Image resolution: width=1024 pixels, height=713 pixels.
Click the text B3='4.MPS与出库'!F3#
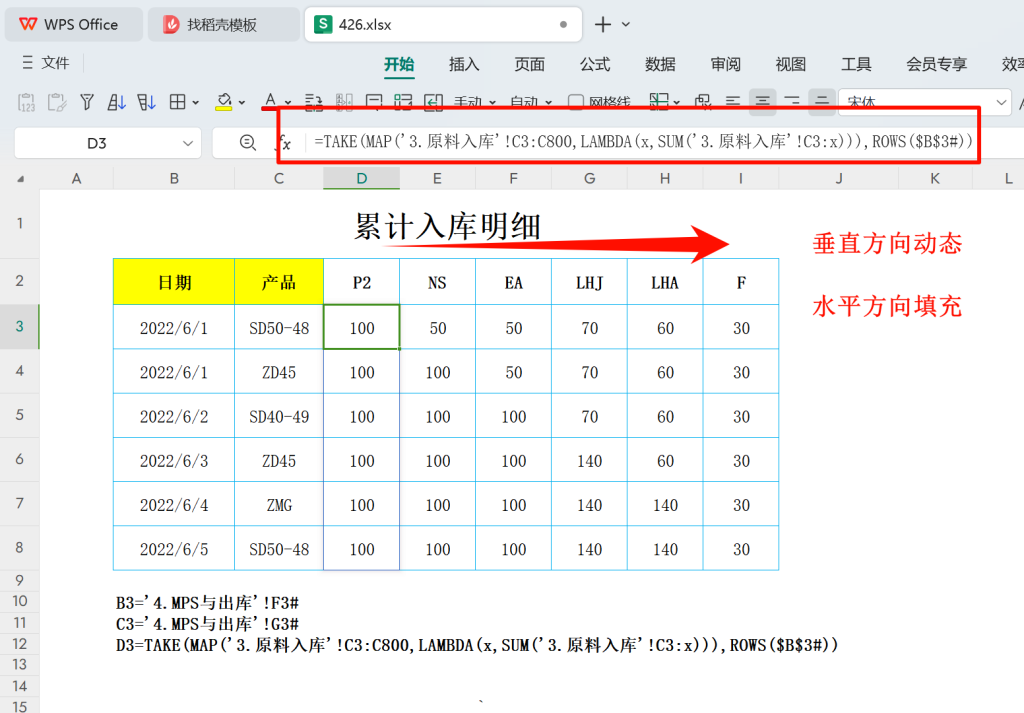(x=207, y=603)
